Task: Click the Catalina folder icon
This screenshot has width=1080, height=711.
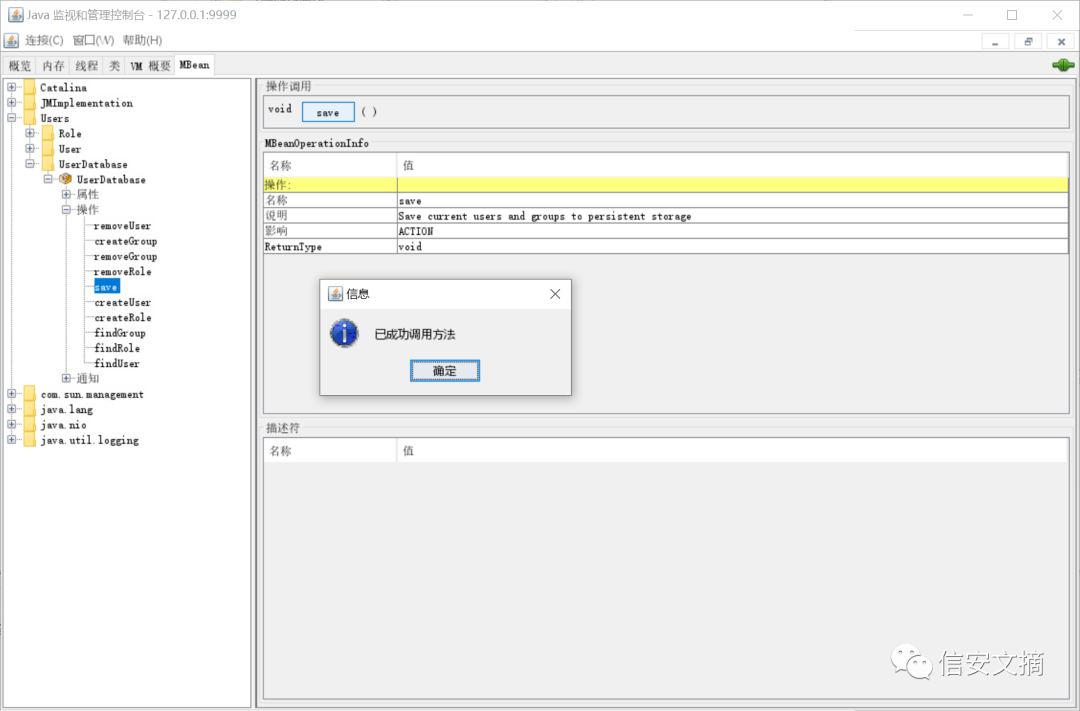Action: pyautogui.click(x=30, y=87)
